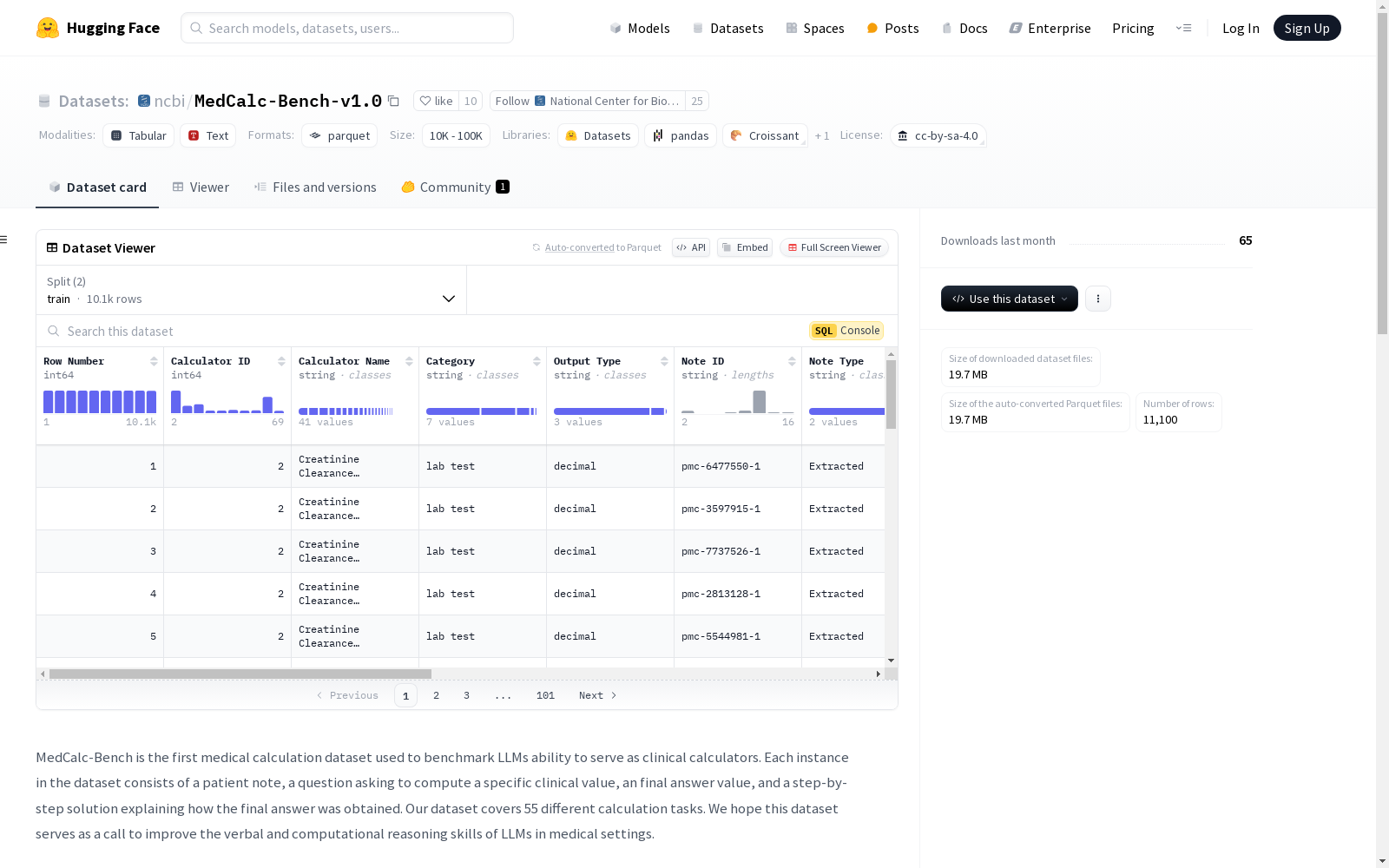Select the Datasets library tag
Image resolution: width=1389 pixels, height=868 pixels.
click(598, 135)
